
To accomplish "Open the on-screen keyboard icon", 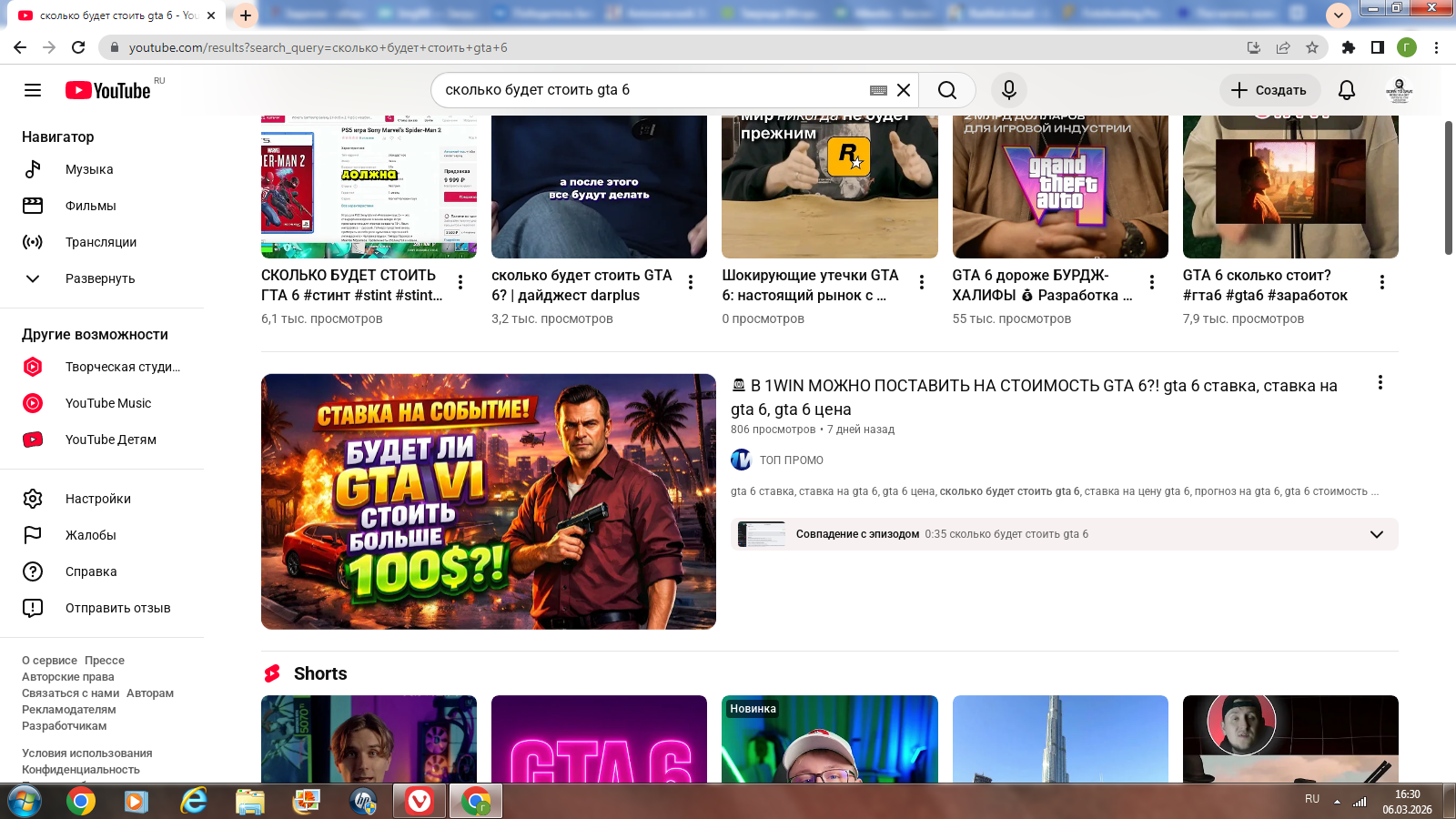I will [878, 90].
